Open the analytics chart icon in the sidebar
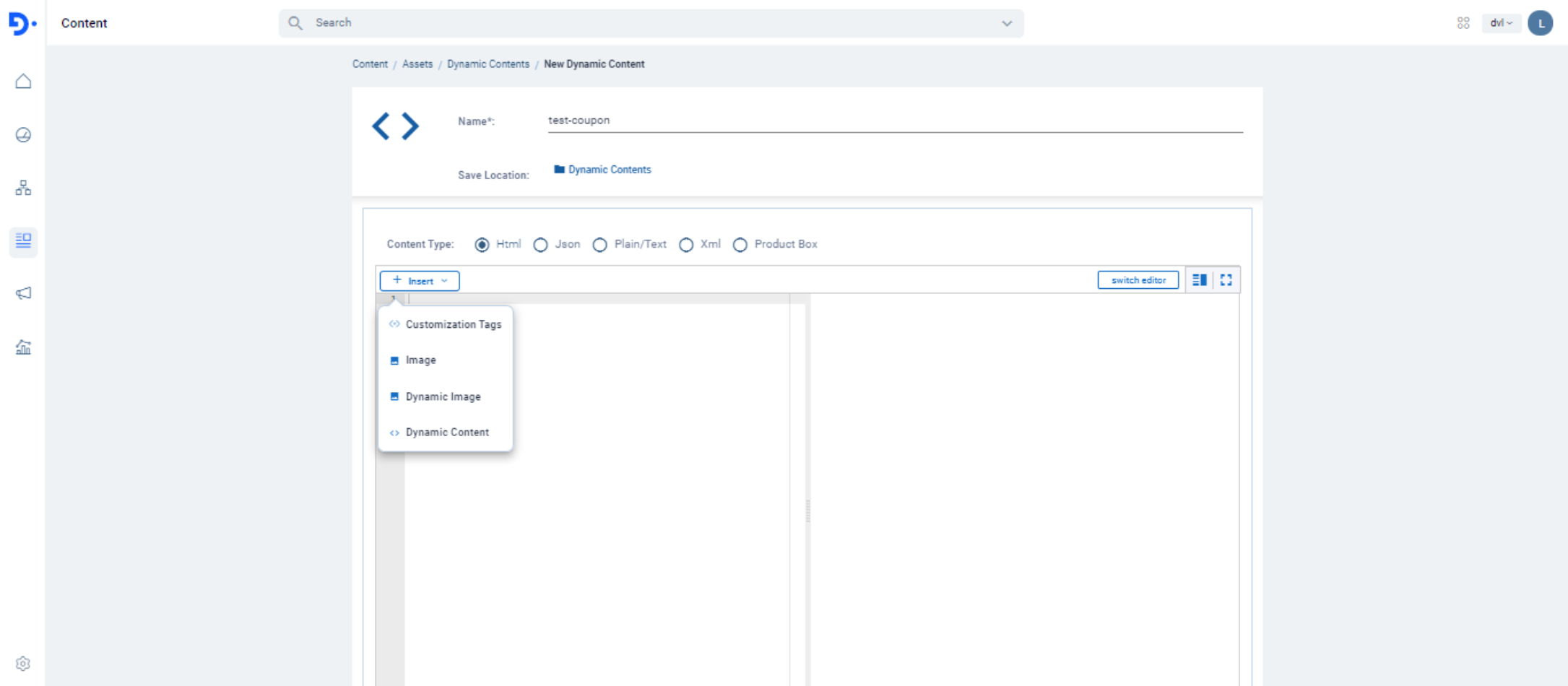Image resolution: width=1568 pixels, height=686 pixels. (23, 347)
